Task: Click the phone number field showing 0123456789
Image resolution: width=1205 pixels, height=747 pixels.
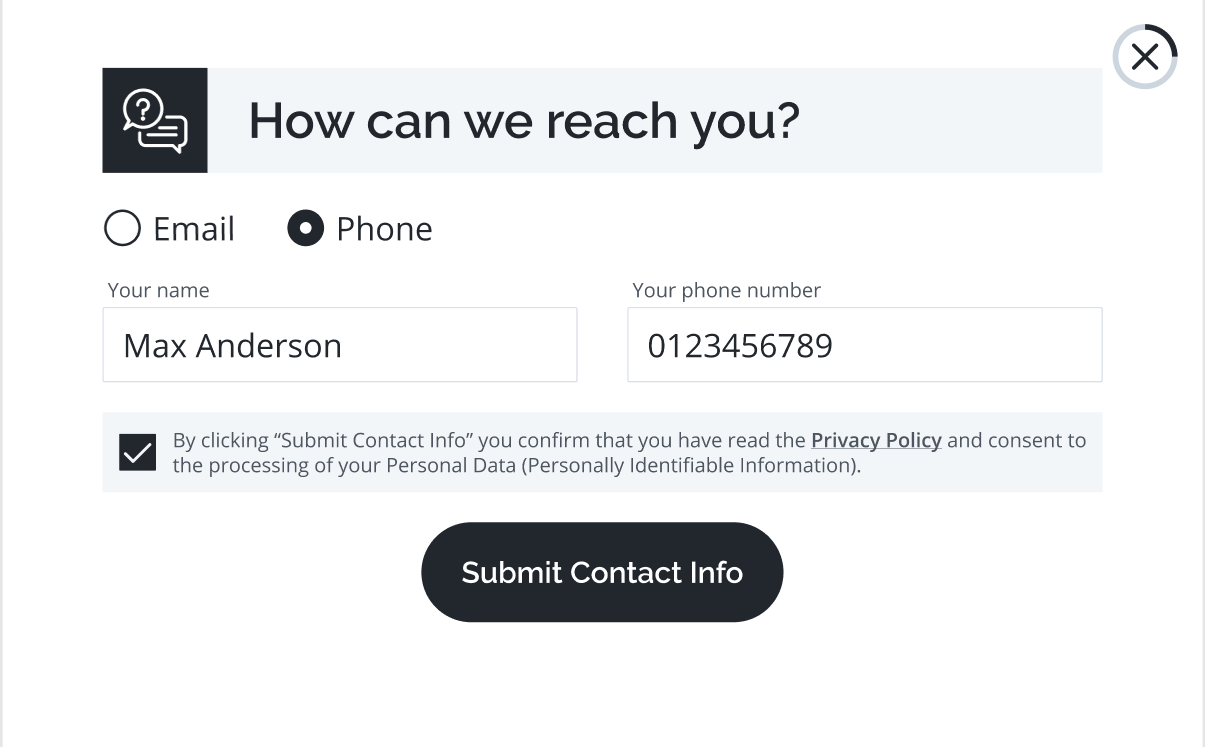Action: pos(864,344)
